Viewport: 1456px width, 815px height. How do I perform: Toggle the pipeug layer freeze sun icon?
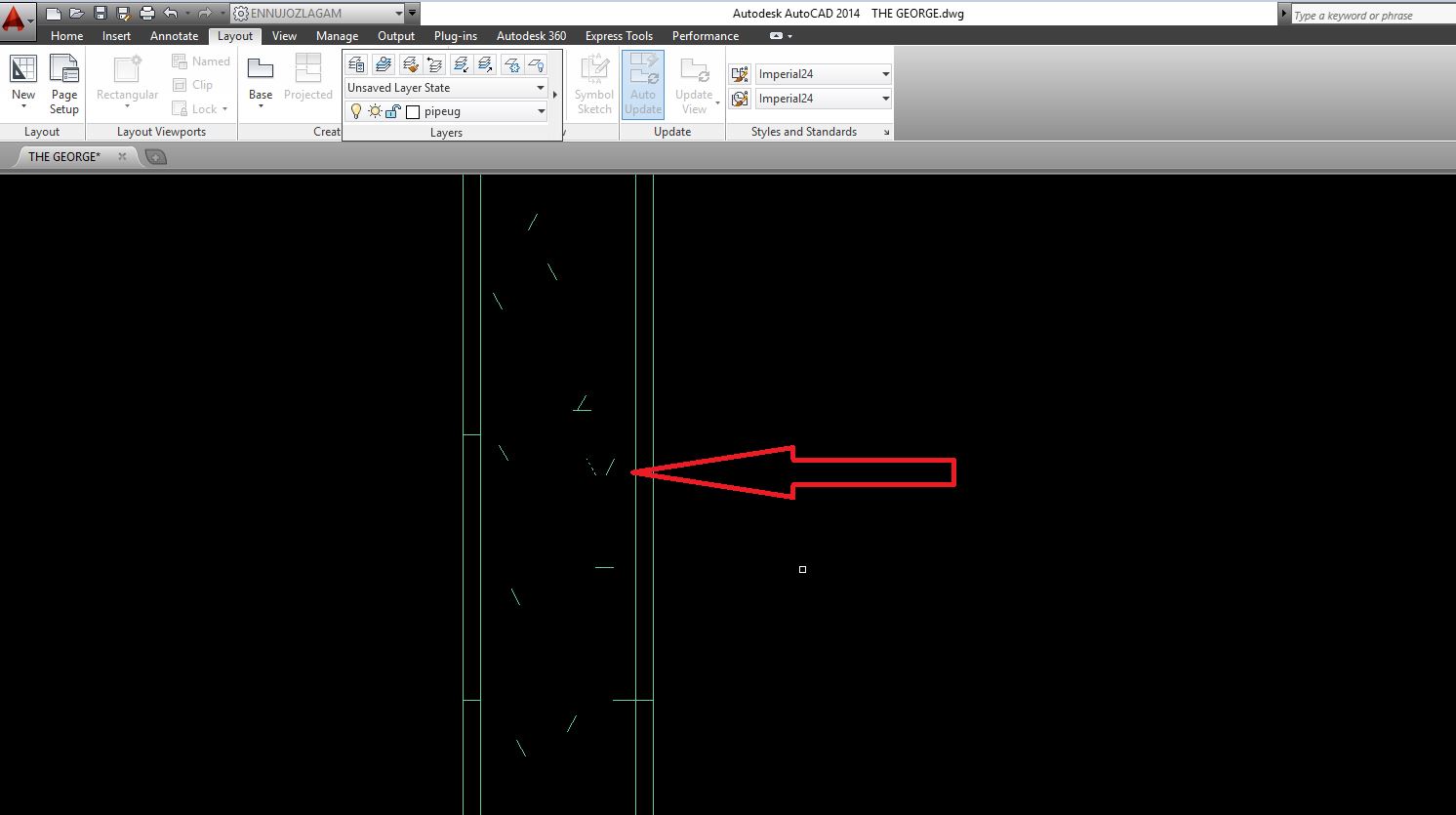click(x=375, y=111)
